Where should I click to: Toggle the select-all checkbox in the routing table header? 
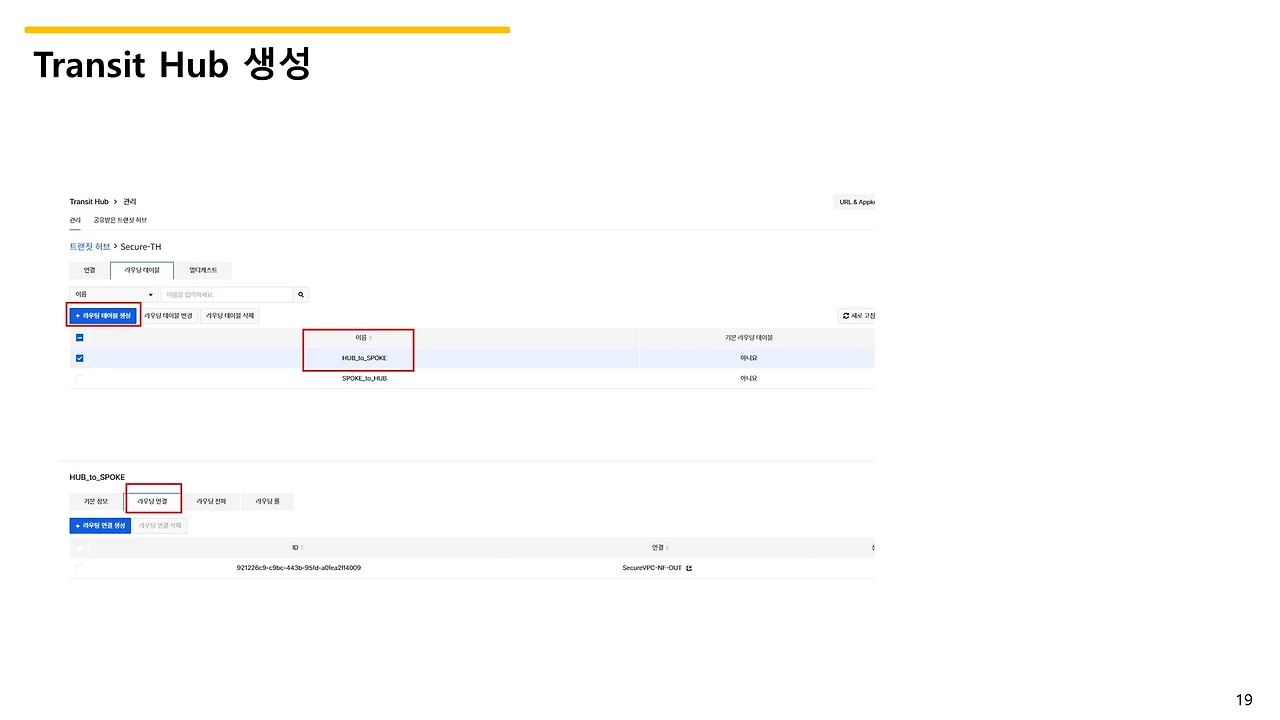click(x=79, y=337)
